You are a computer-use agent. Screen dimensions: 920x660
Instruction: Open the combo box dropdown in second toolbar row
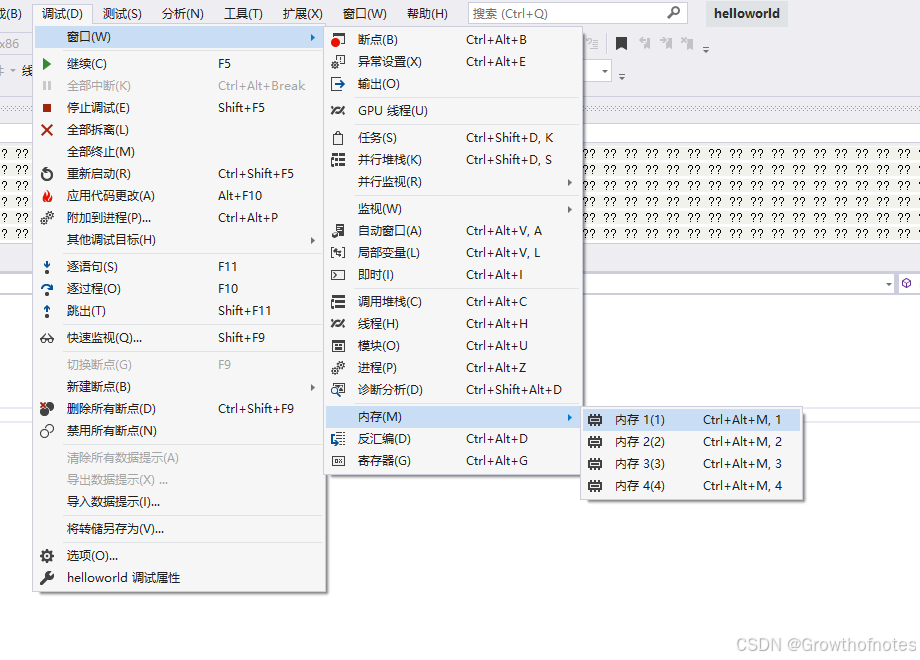point(604,72)
